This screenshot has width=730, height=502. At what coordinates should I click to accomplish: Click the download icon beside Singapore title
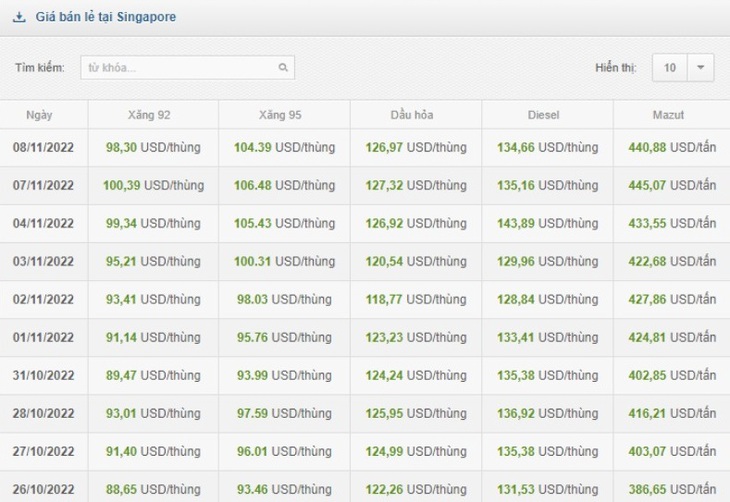[19, 17]
